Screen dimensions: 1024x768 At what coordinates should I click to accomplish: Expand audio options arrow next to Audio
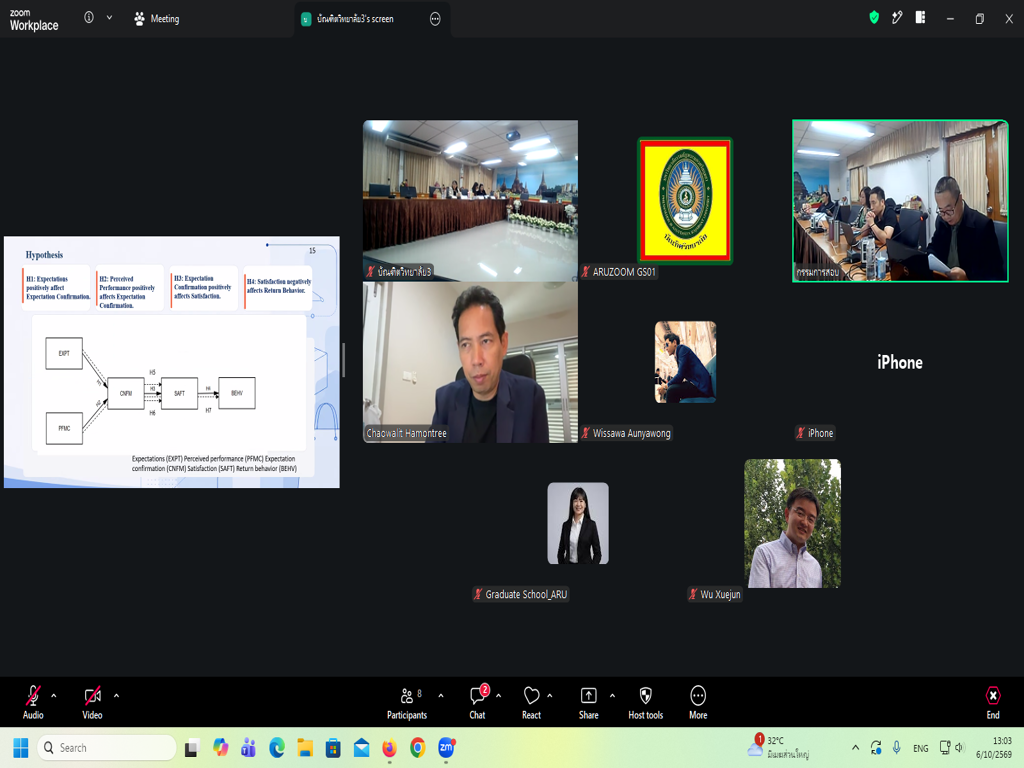click(54, 696)
